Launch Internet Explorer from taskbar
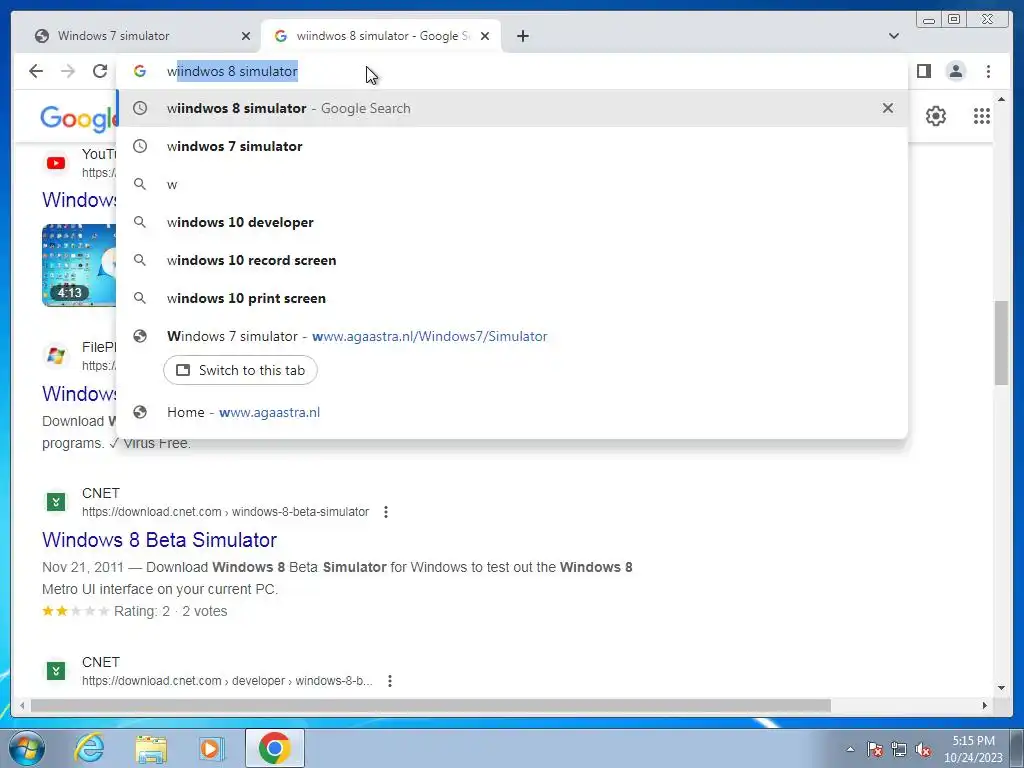1024x768 pixels. 89,748
